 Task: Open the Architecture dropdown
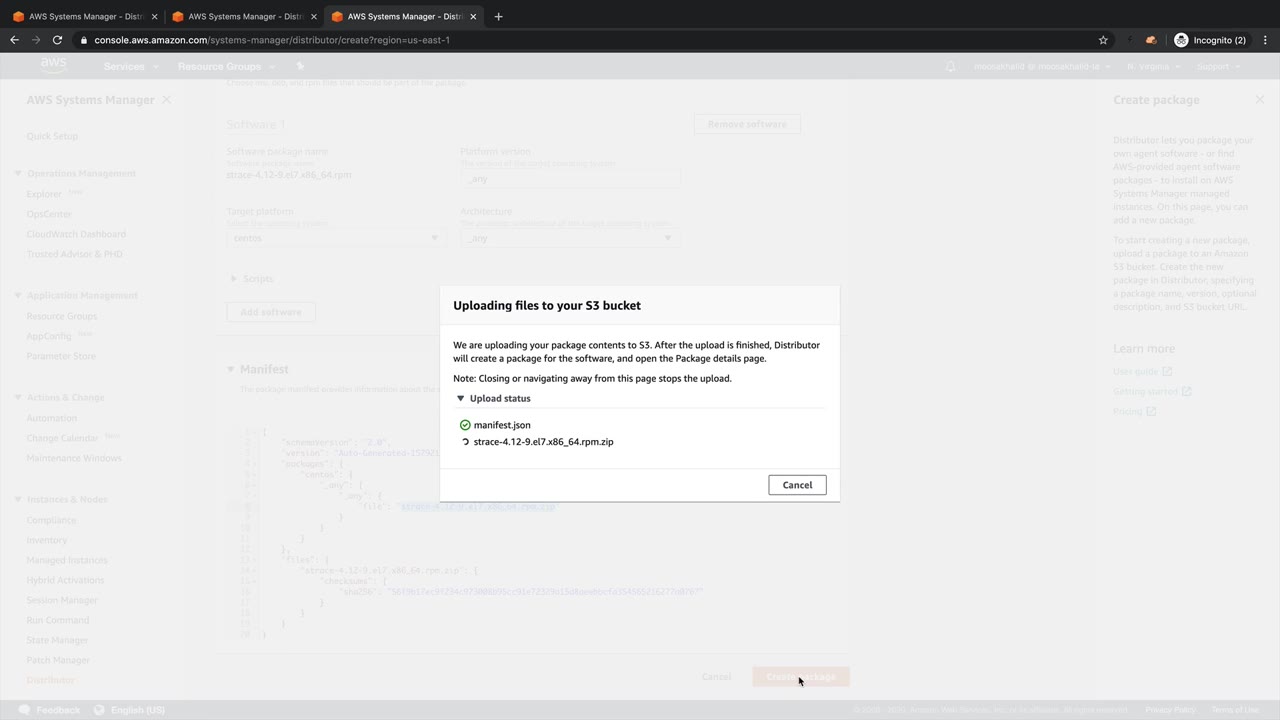(x=570, y=238)
